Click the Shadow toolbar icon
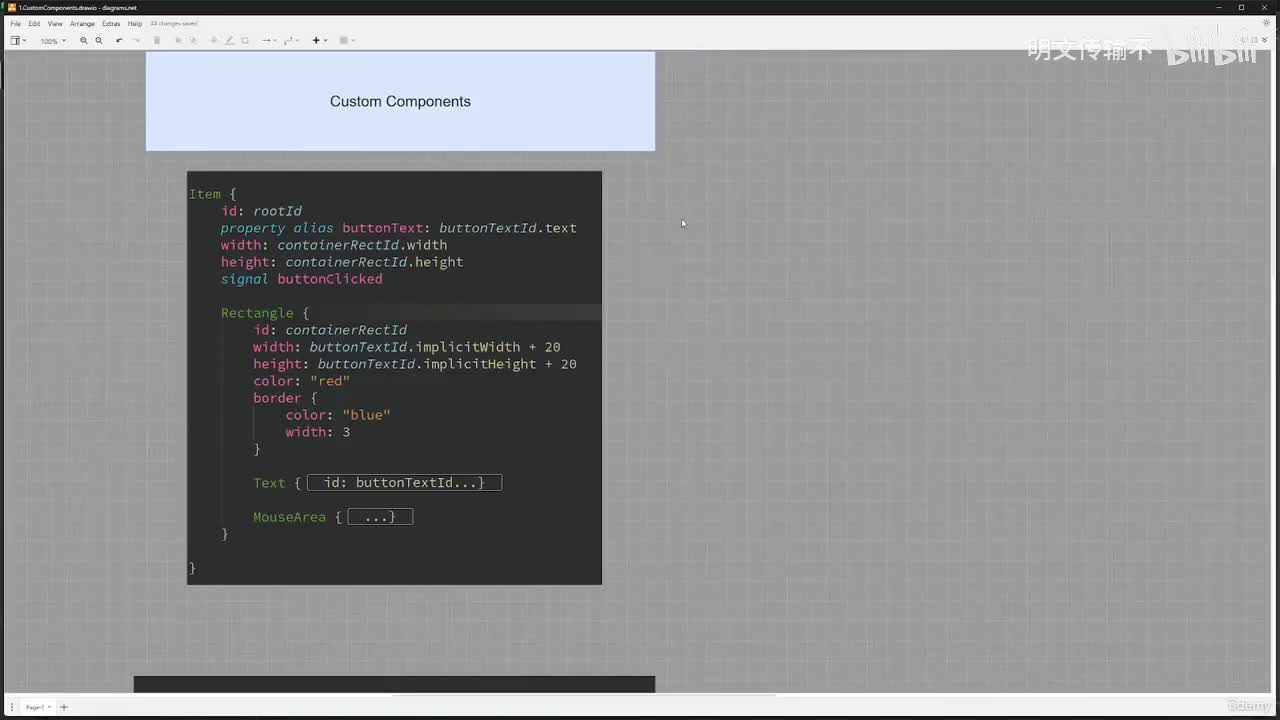The width and height of the screenshot is (1280, 720). pos(245,41)
